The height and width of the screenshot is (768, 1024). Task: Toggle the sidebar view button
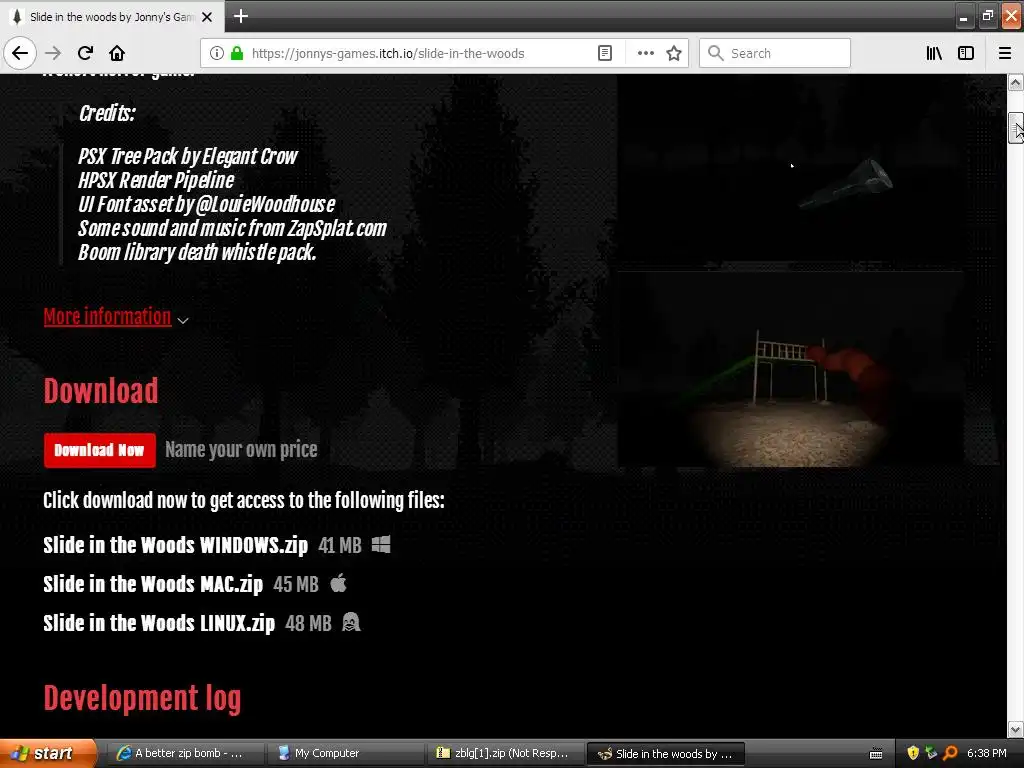966,53
